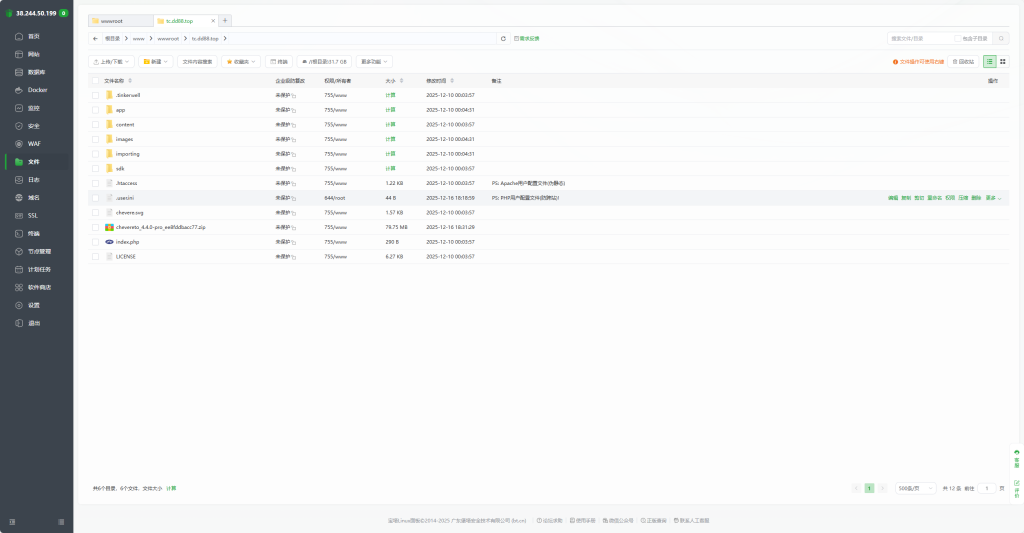Switch to grid view layout
This screenshot has width=1024, height=533.
(x=1003, y=61)
